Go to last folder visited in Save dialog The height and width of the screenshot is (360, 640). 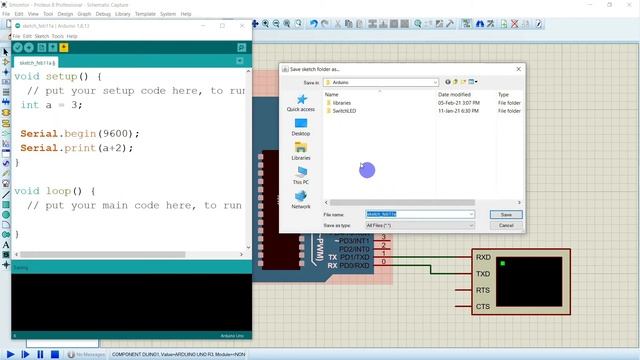coord(448,82)
